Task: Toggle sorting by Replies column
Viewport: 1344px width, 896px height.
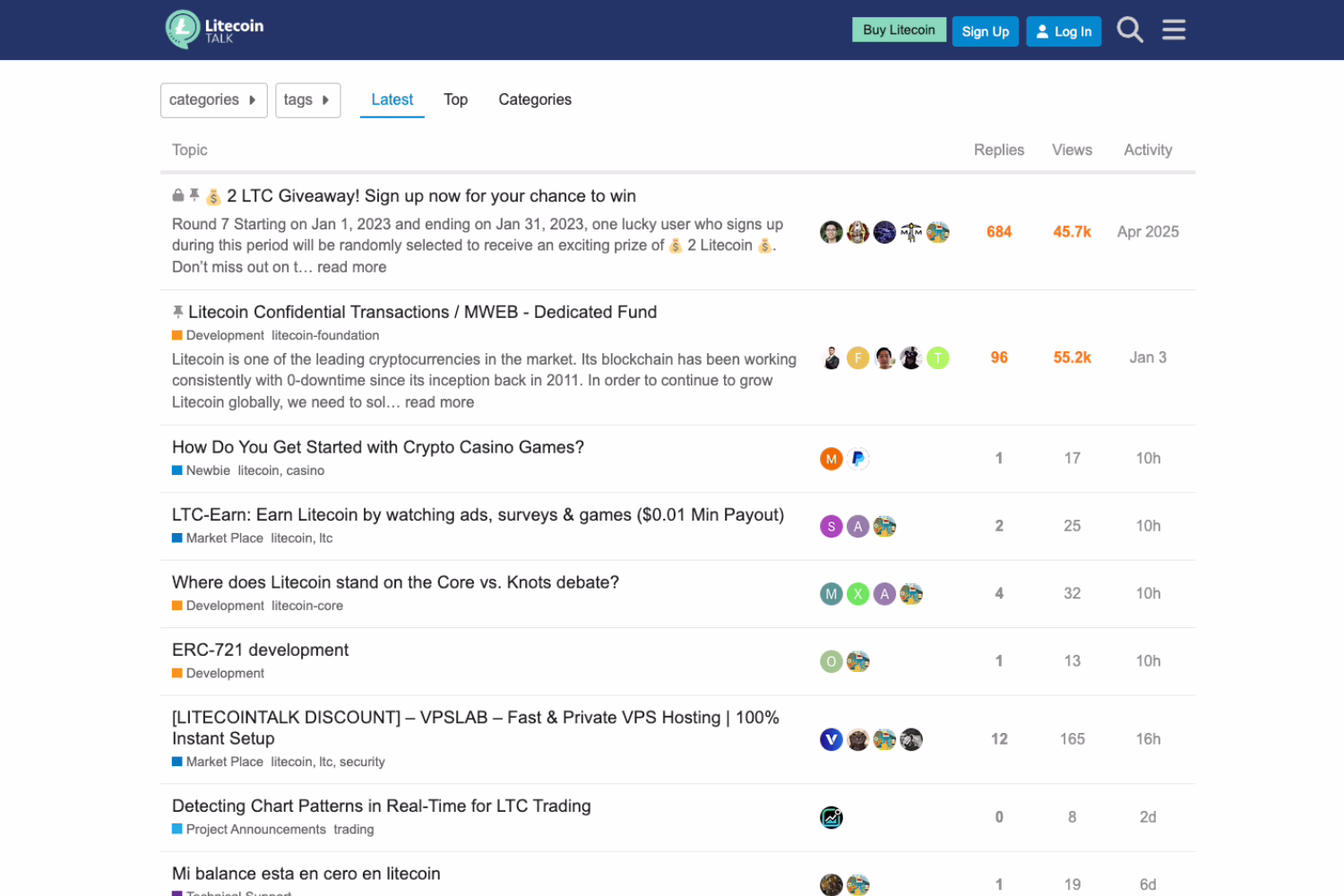Action: (x=998, y=150)
